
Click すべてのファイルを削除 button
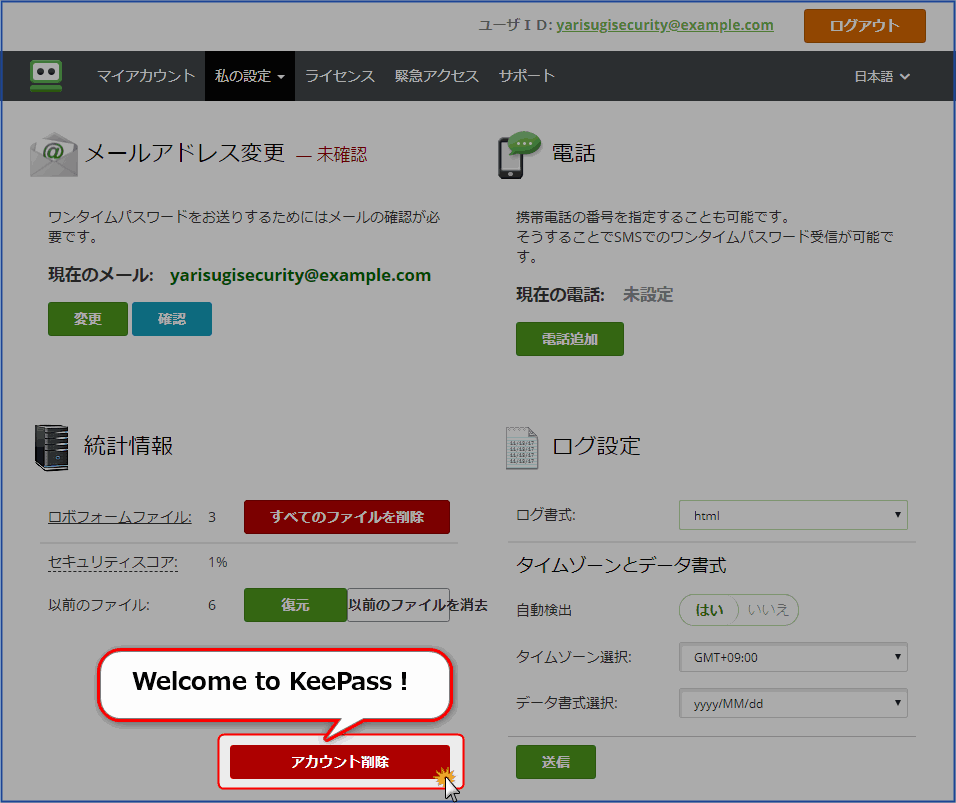[x=347, y=517]
